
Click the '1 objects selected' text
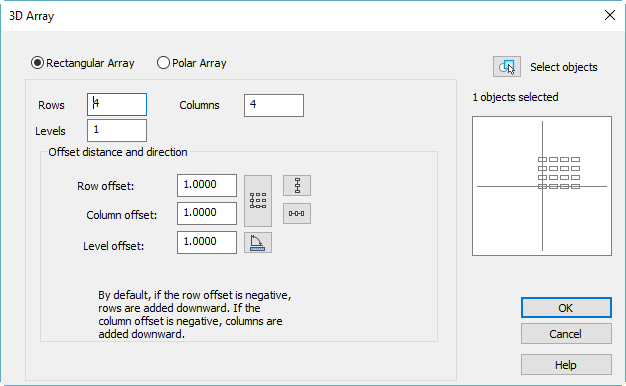515,97
